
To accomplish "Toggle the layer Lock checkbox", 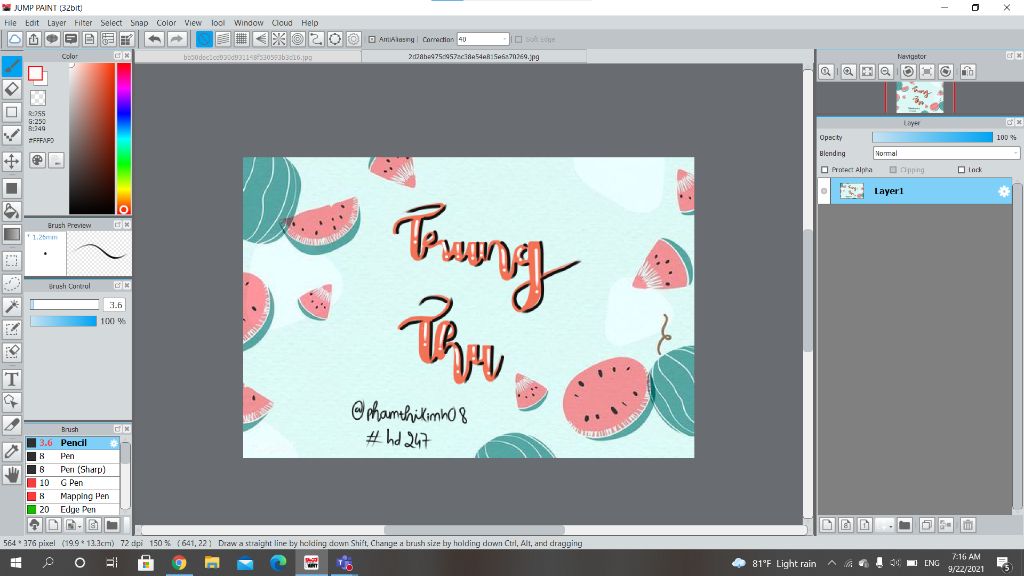I will 961,170.
